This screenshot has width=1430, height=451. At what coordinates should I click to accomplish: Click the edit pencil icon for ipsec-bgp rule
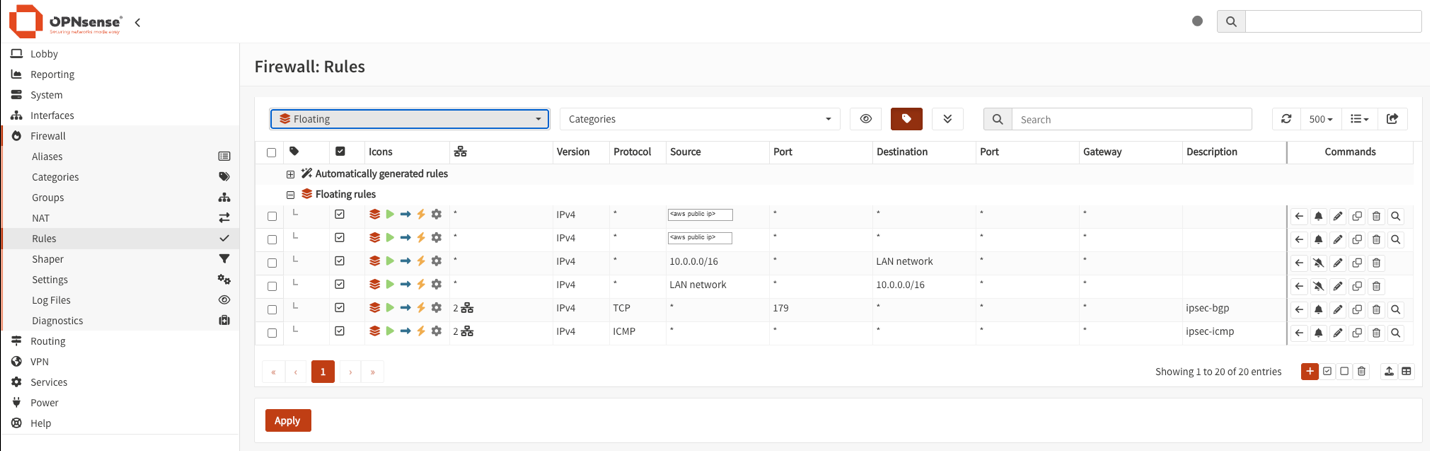[x=1337, y=310]
